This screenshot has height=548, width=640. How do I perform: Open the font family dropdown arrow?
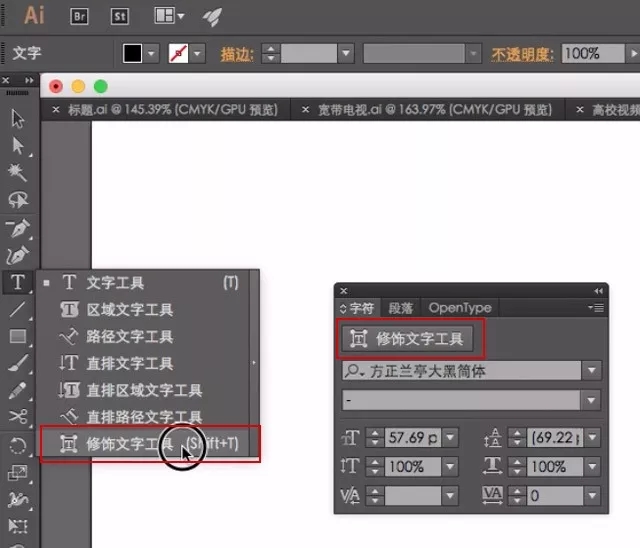[591, 371]
